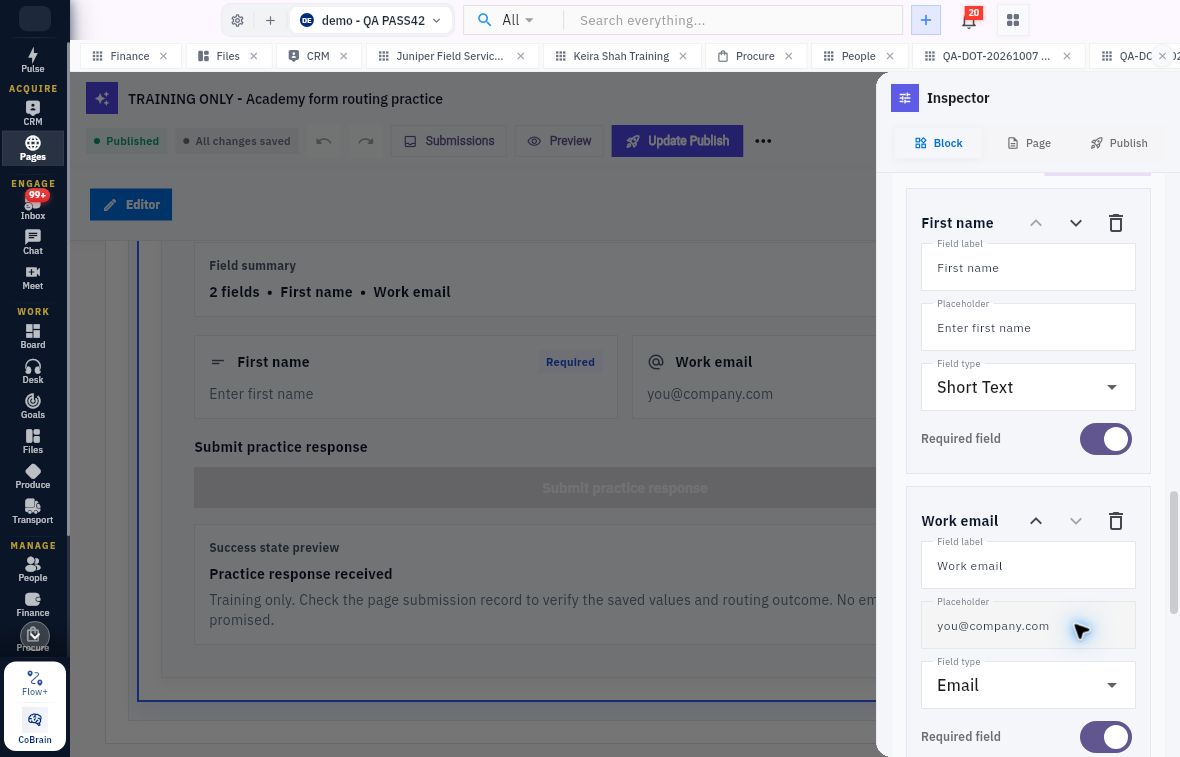Screen dimensions: 1180x757
Task: Open People module in sidebar
Action: click(x=32, y=570)
